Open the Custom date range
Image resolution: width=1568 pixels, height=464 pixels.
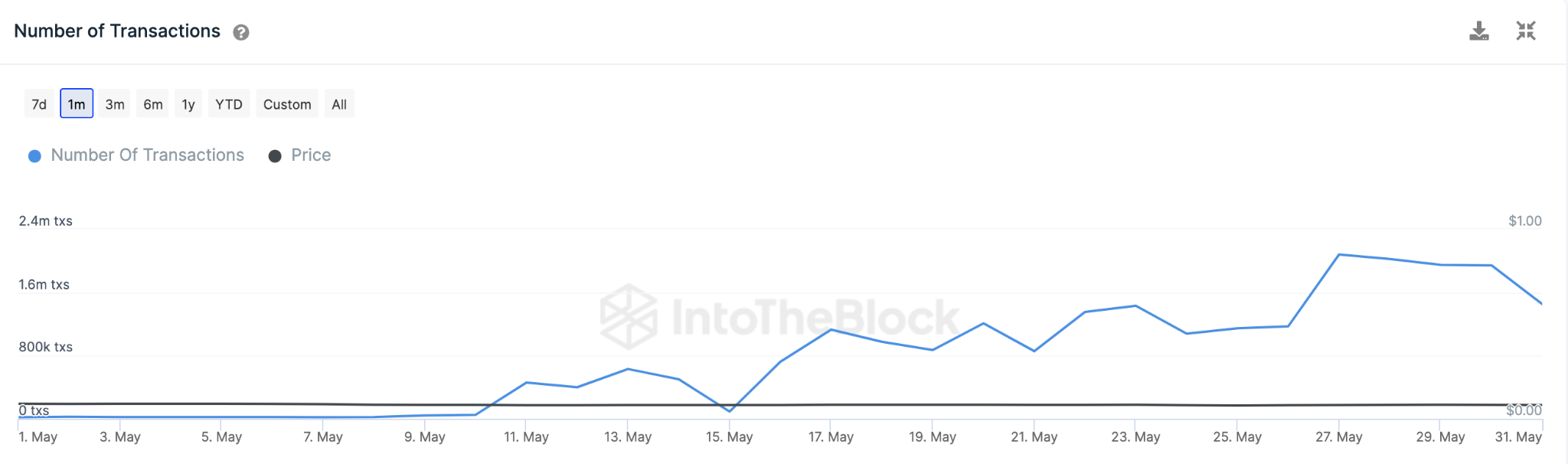[x=287, y=104]
